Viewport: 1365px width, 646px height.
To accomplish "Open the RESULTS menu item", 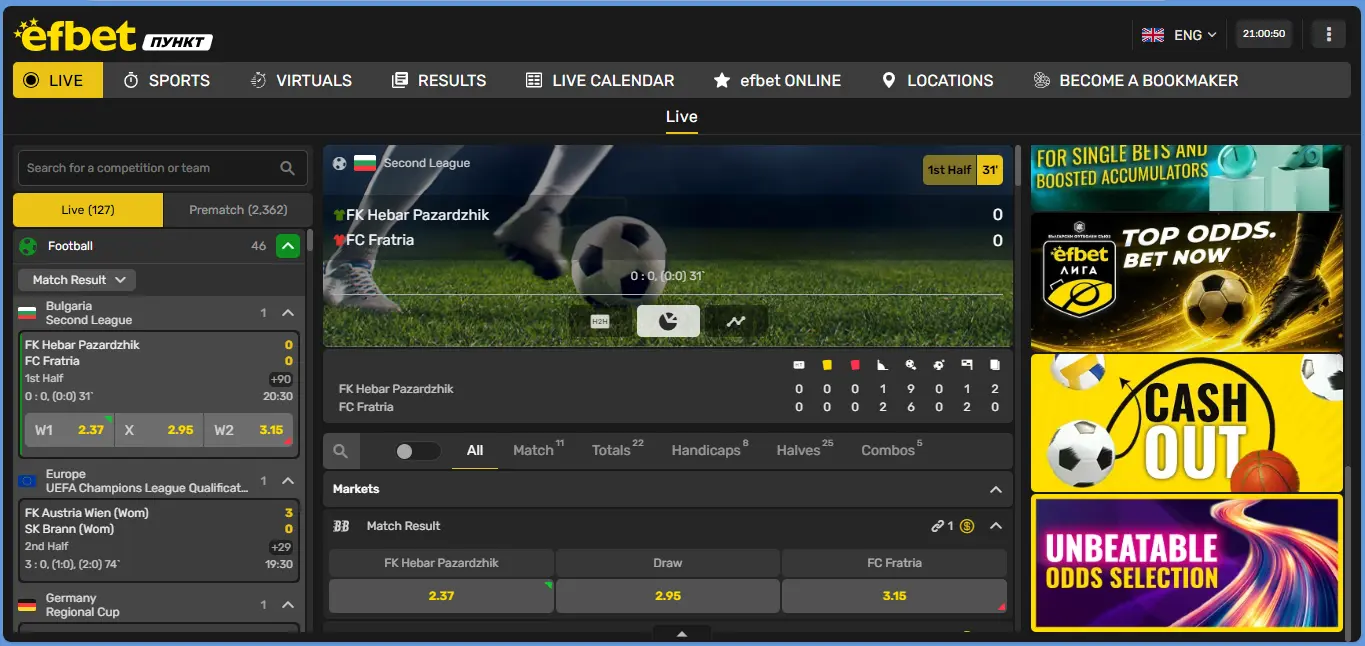I will (x=439, y=80).
